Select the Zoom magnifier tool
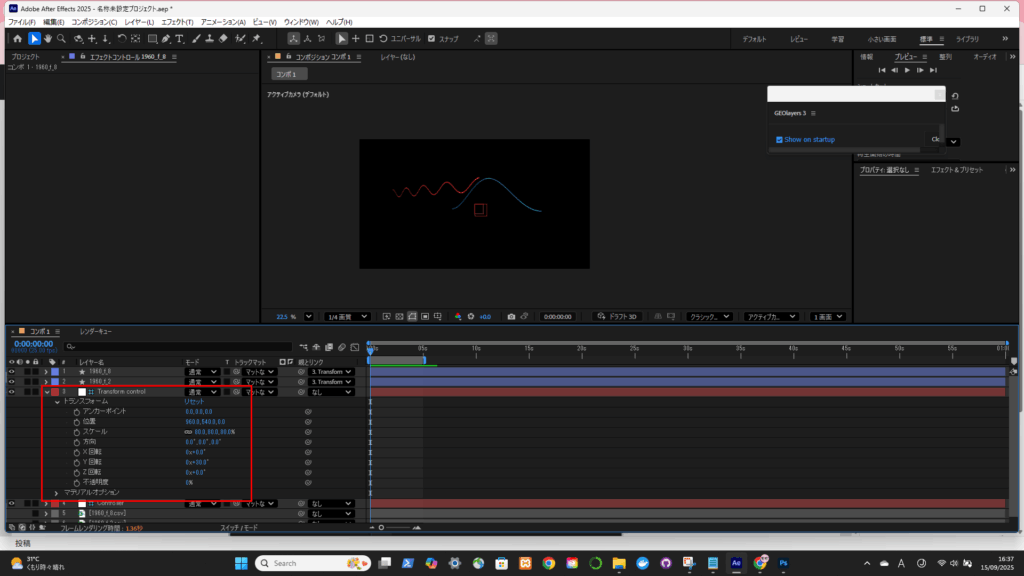The image size is (1024, 576). pyautogui.click(x=62, y=39)
